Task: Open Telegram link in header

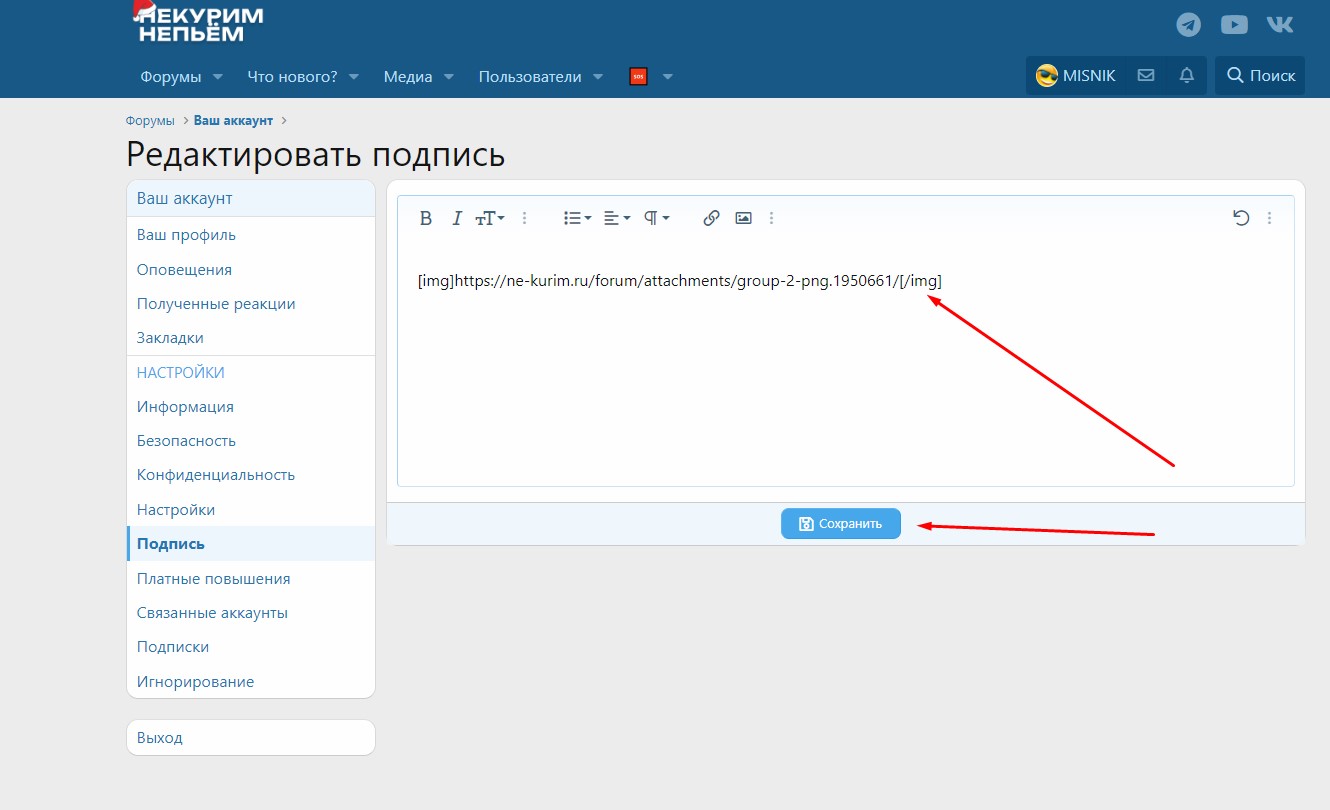Action: coord(1189,25)
